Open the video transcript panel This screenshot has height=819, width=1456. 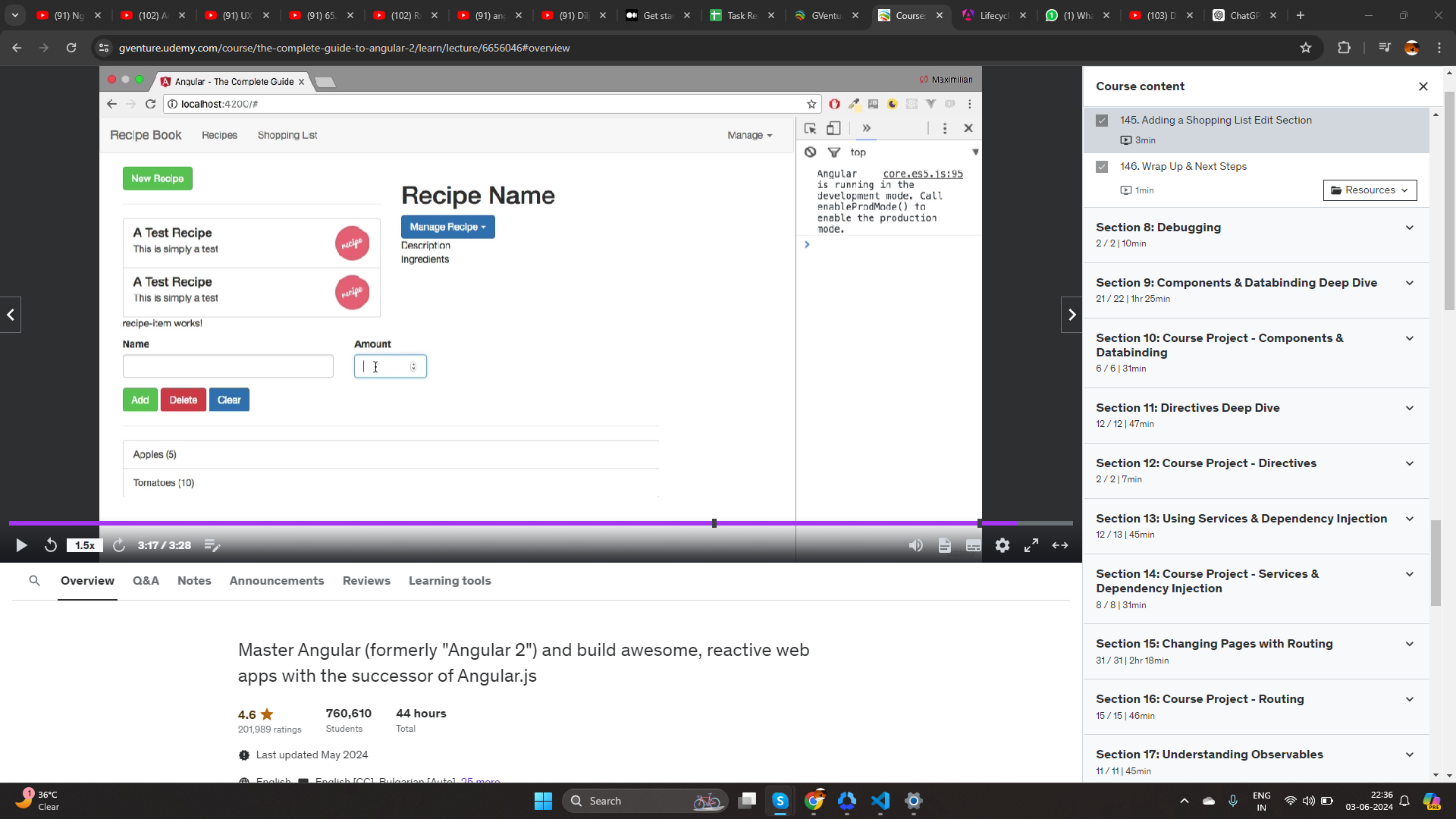pyautogui.click(x=945, y=545)
